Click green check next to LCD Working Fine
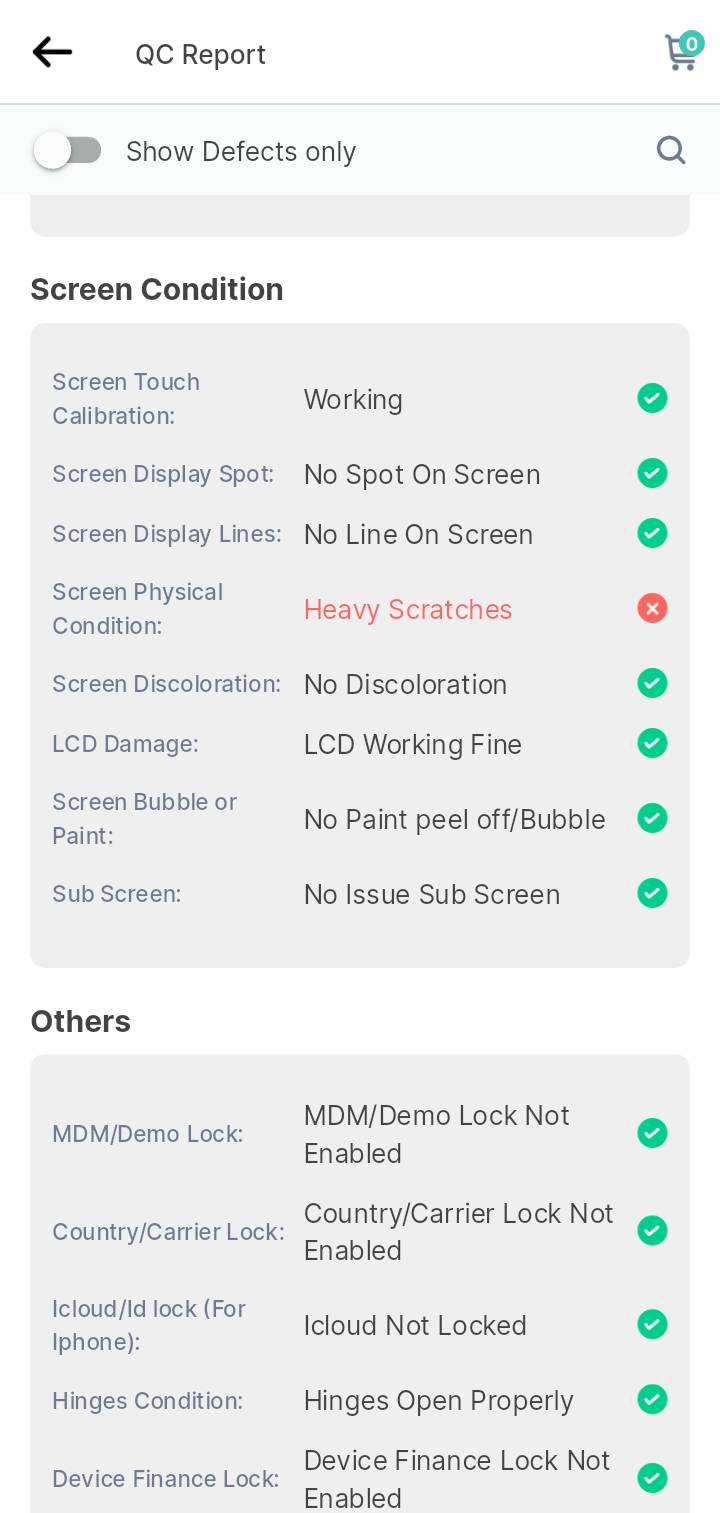 point(652,743)
